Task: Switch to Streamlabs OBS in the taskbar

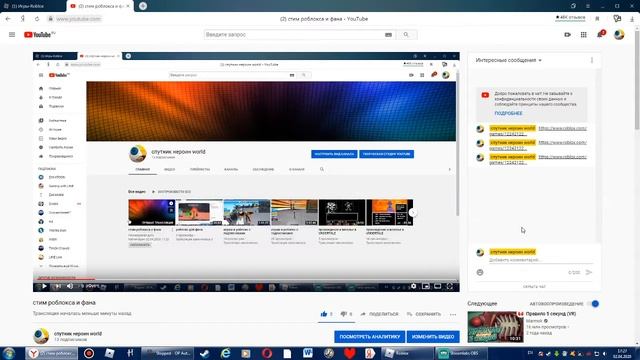Action: click(x=460, y=353)
